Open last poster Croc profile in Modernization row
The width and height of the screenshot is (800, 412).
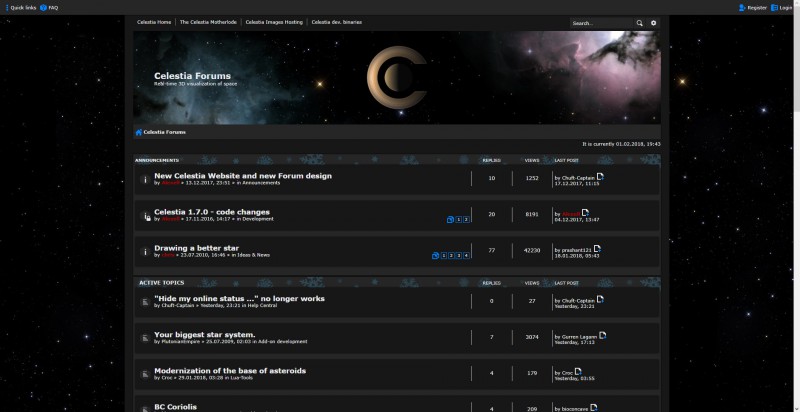[x=567, y=374]
